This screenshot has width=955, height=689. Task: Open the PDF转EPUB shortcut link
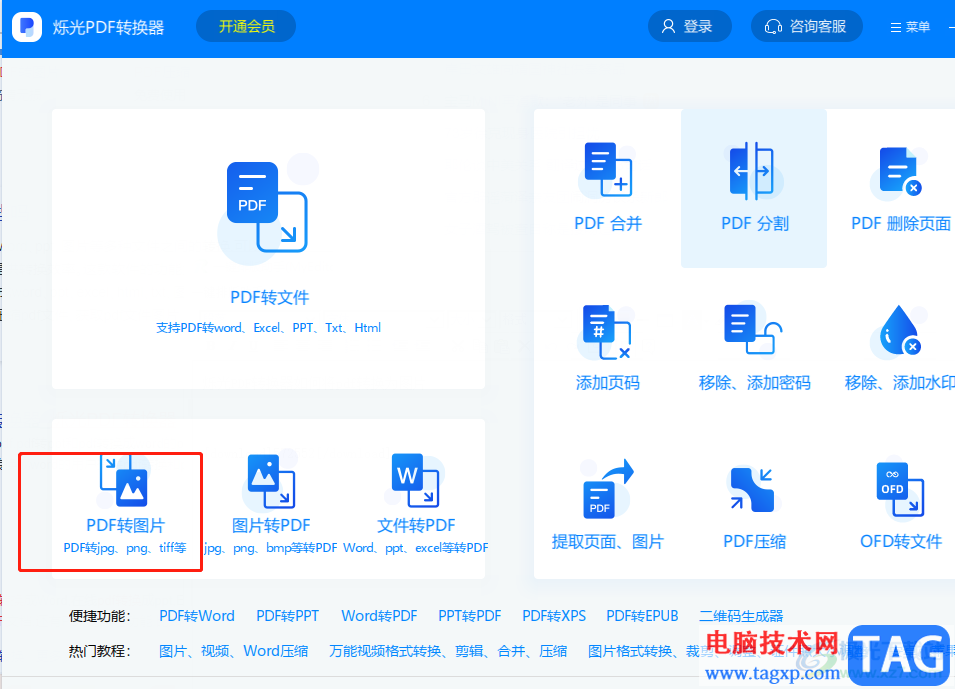642,616
